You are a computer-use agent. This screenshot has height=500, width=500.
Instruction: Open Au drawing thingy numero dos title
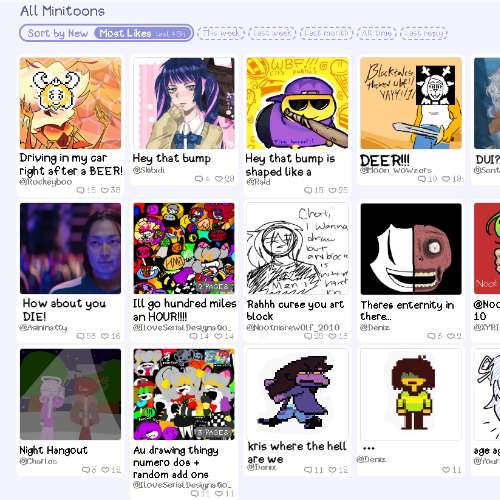(175, 462)
